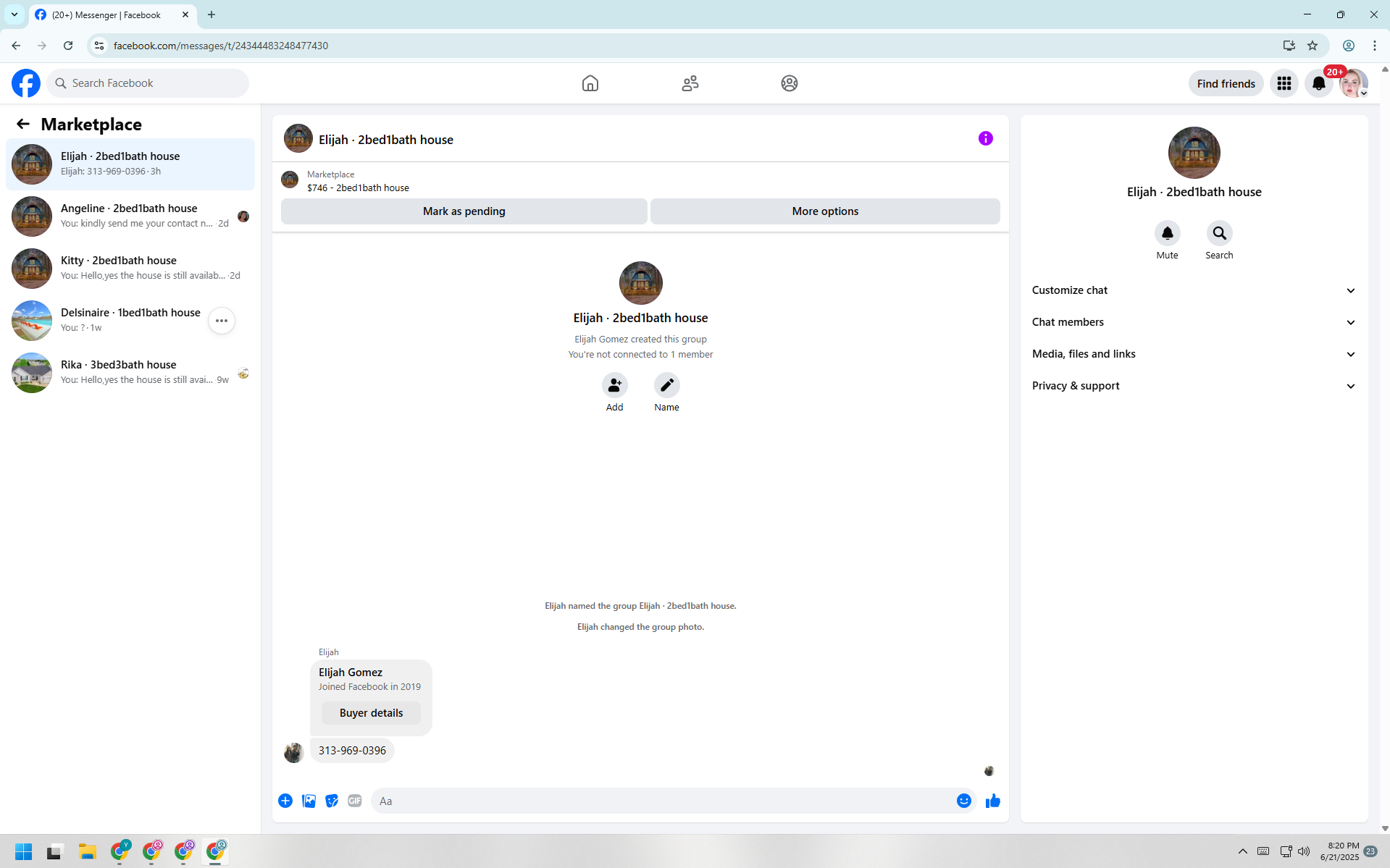Click Elijah's avatar beside phone message
Screen dimensions: 1390x868
point(293,753)
